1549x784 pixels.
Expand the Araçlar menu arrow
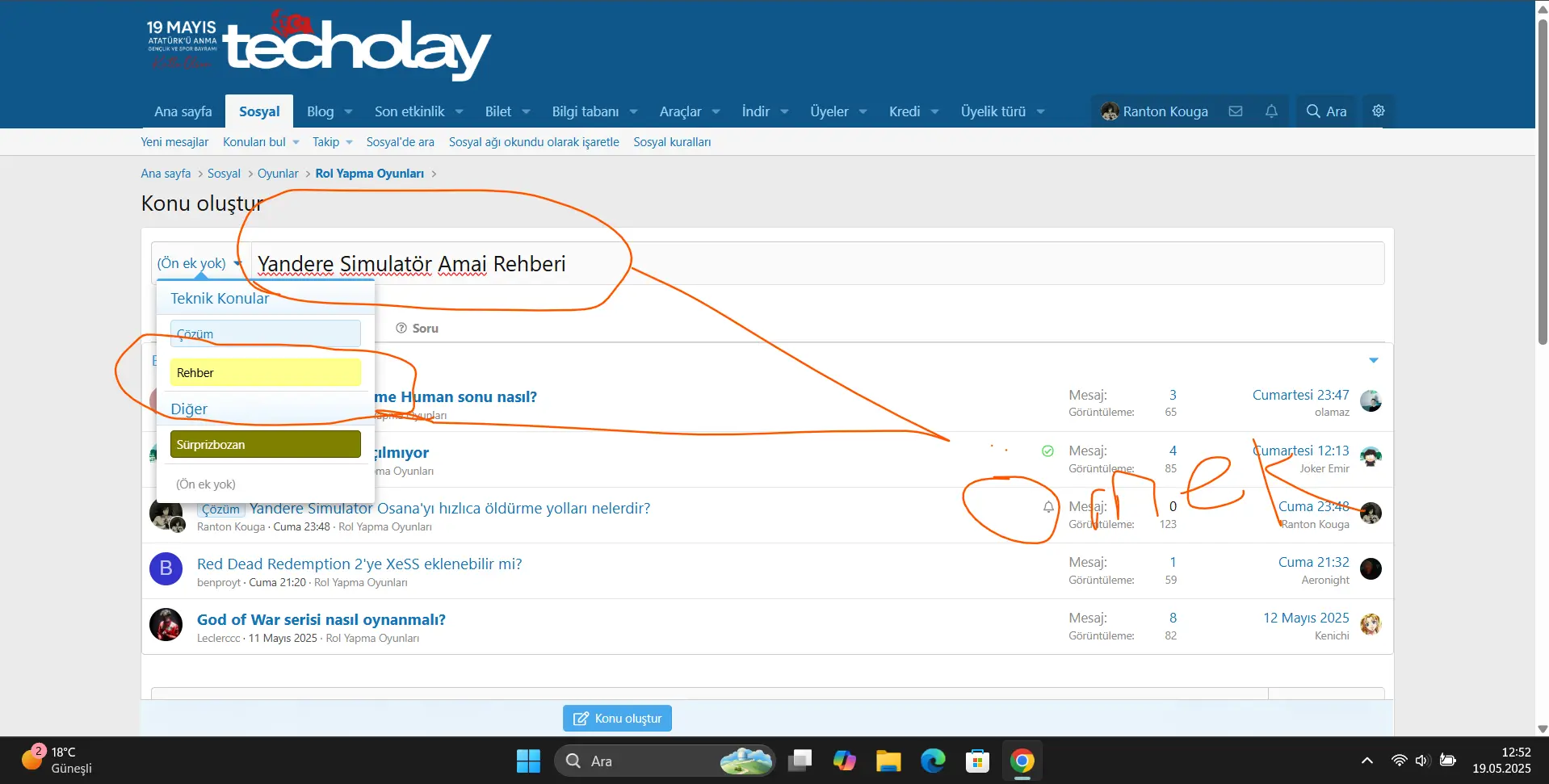click(x=716, y=111)
